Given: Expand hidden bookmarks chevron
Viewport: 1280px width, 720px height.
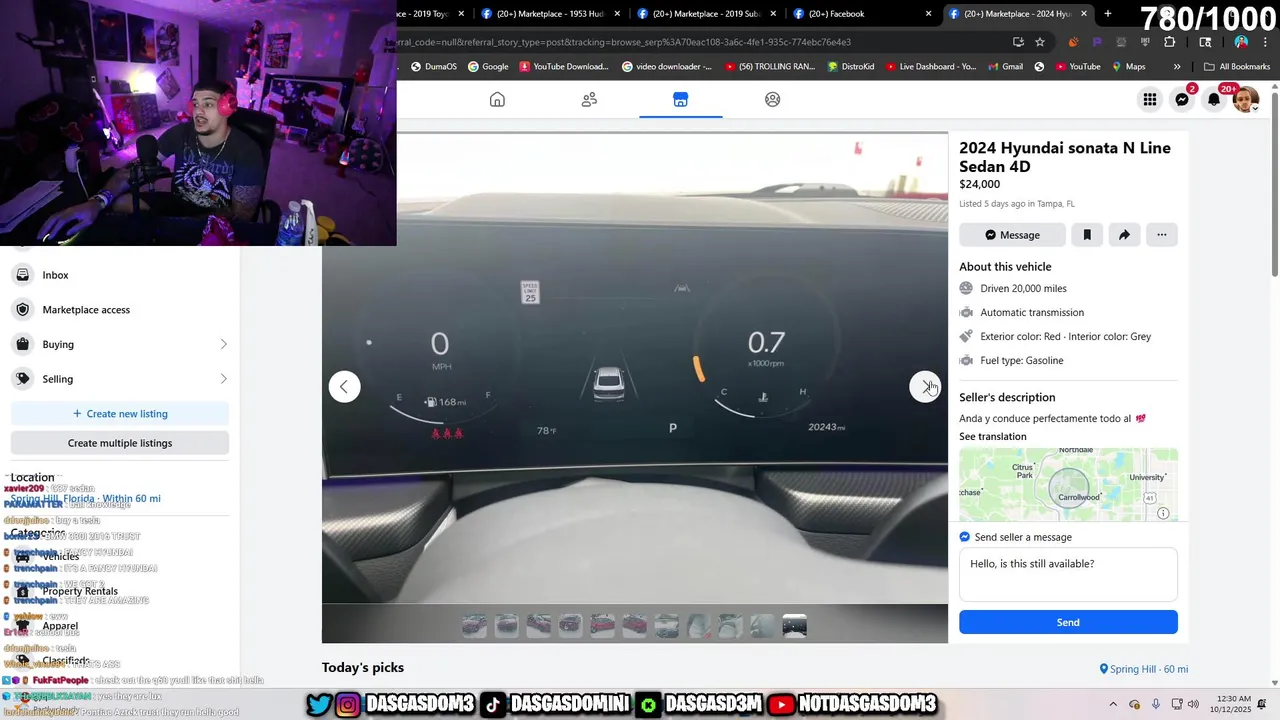Looking at the screenshot, I should (x=1177, y=67).
